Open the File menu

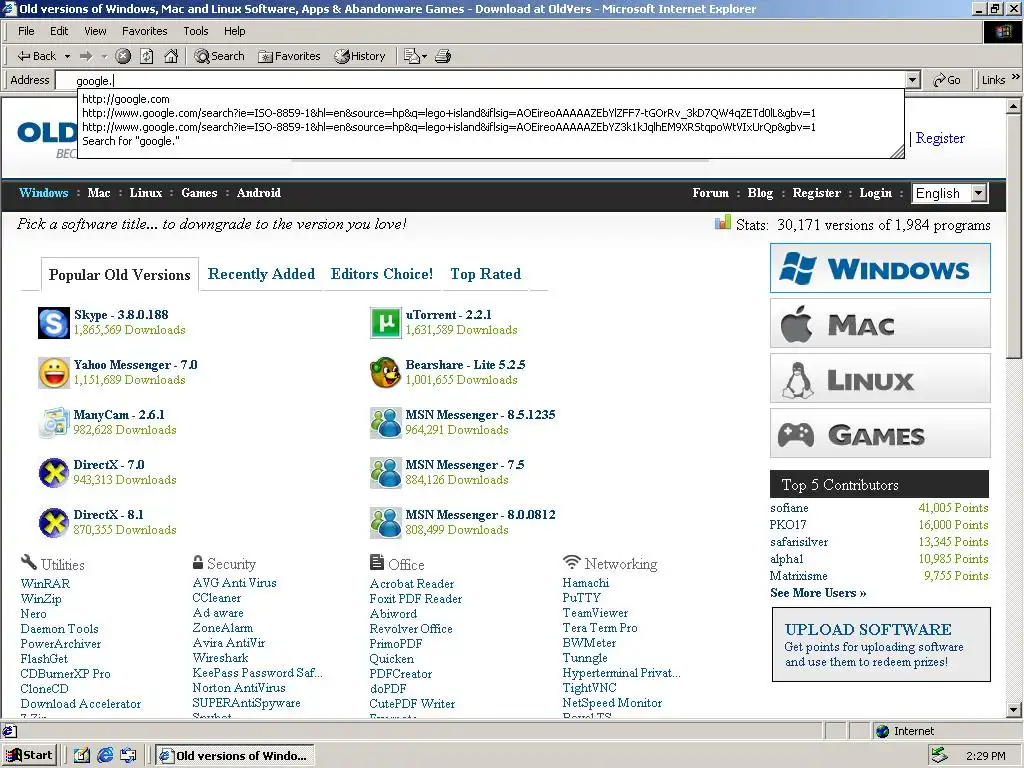26,31
